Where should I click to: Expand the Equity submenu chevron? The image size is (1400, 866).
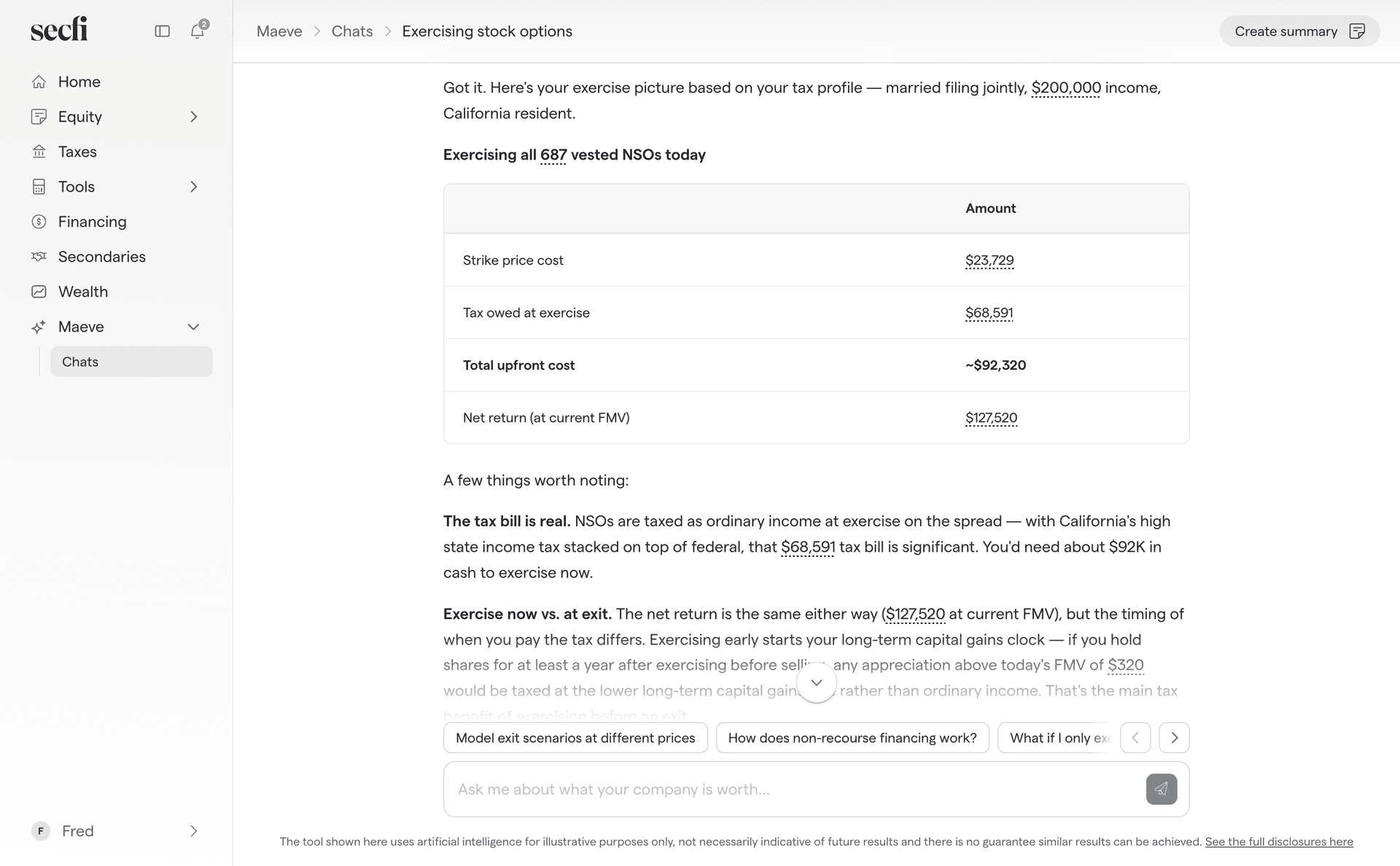coord(194,117)
